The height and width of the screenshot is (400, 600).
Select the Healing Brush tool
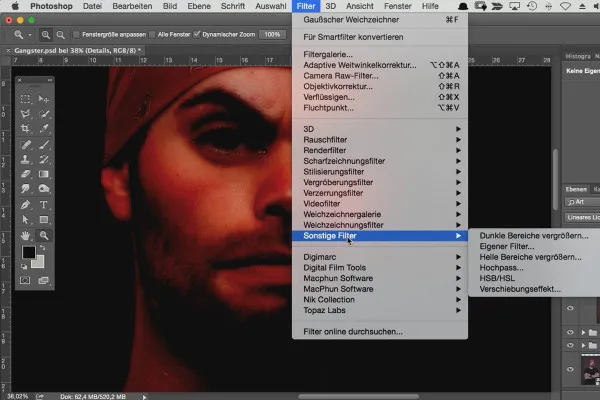tap(25, 145)
